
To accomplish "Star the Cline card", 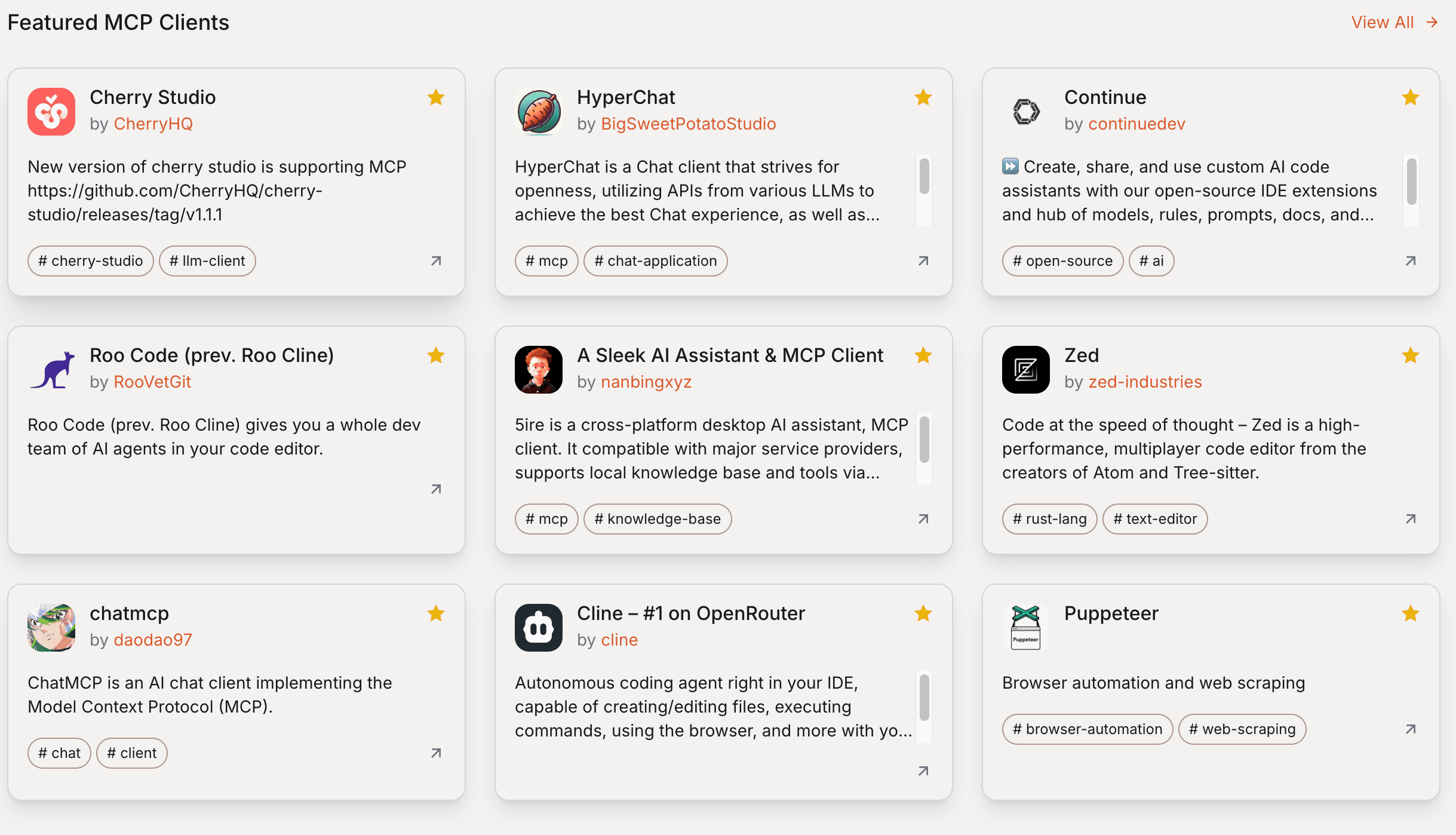I will 923,613.
